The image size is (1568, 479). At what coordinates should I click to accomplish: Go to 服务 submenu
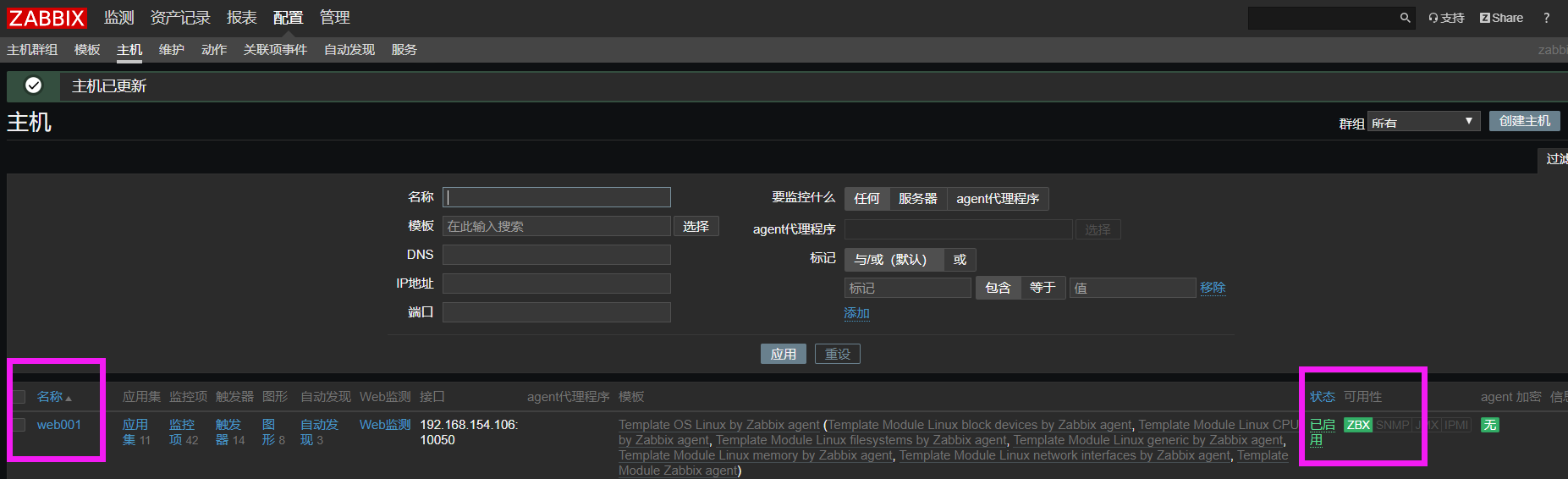pos(404,50)
